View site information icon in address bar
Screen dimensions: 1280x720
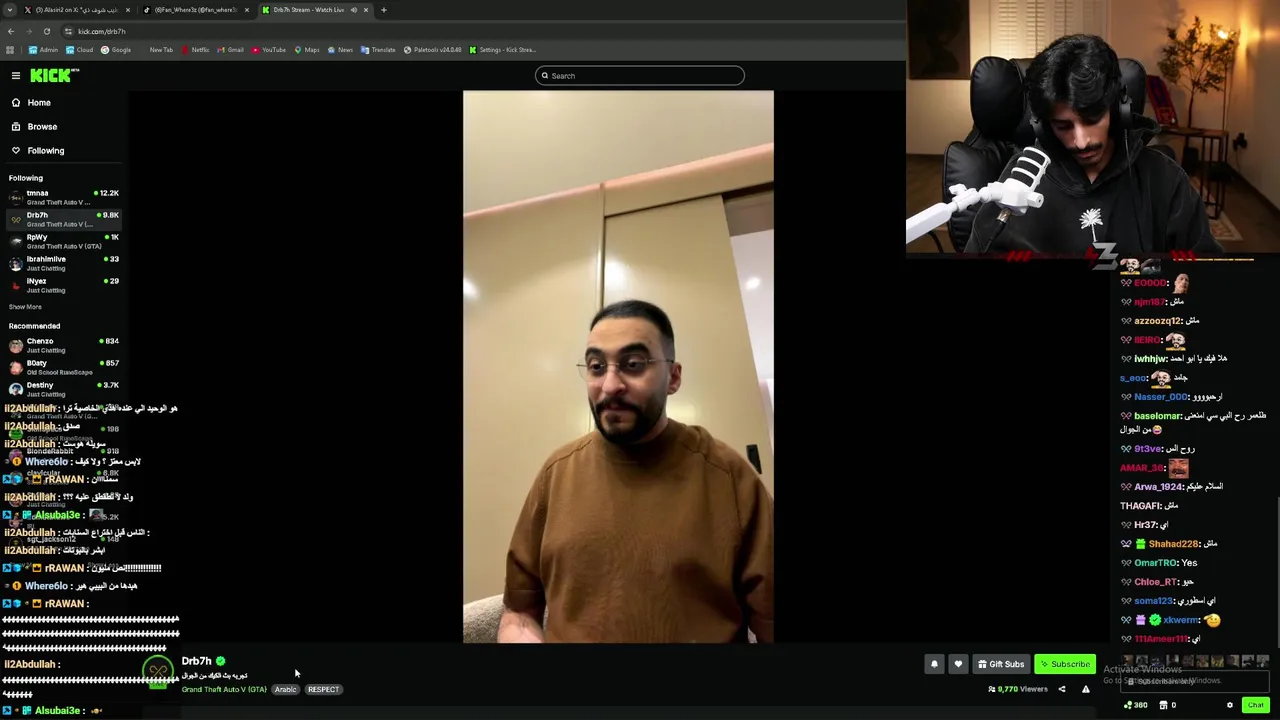(69, 32)
